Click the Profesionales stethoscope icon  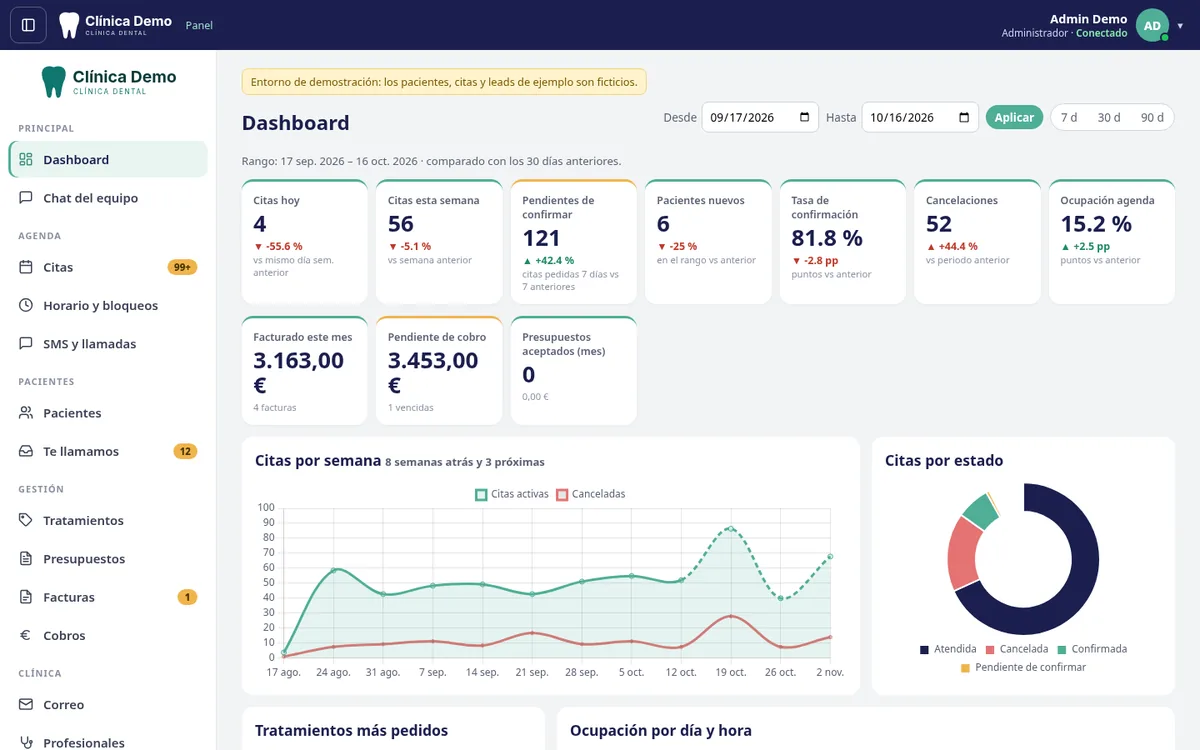coord(26,742)
